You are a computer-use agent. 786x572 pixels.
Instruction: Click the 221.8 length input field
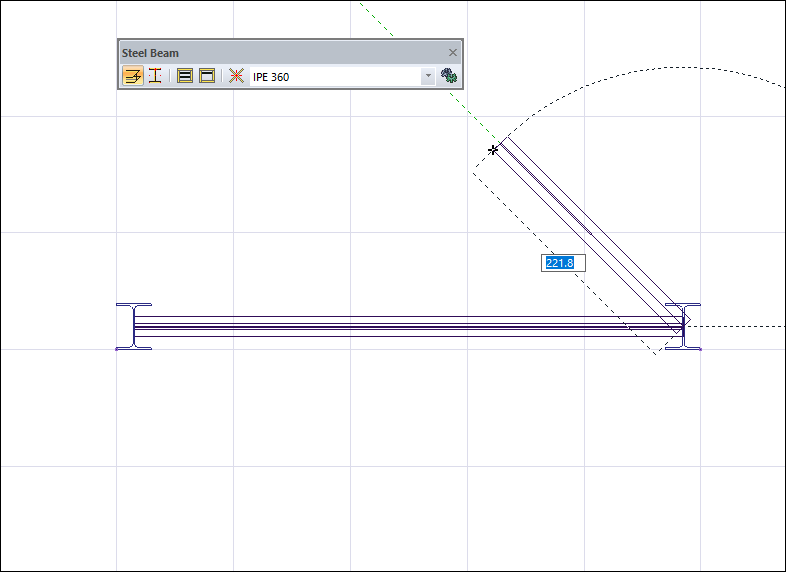point(564,263)
